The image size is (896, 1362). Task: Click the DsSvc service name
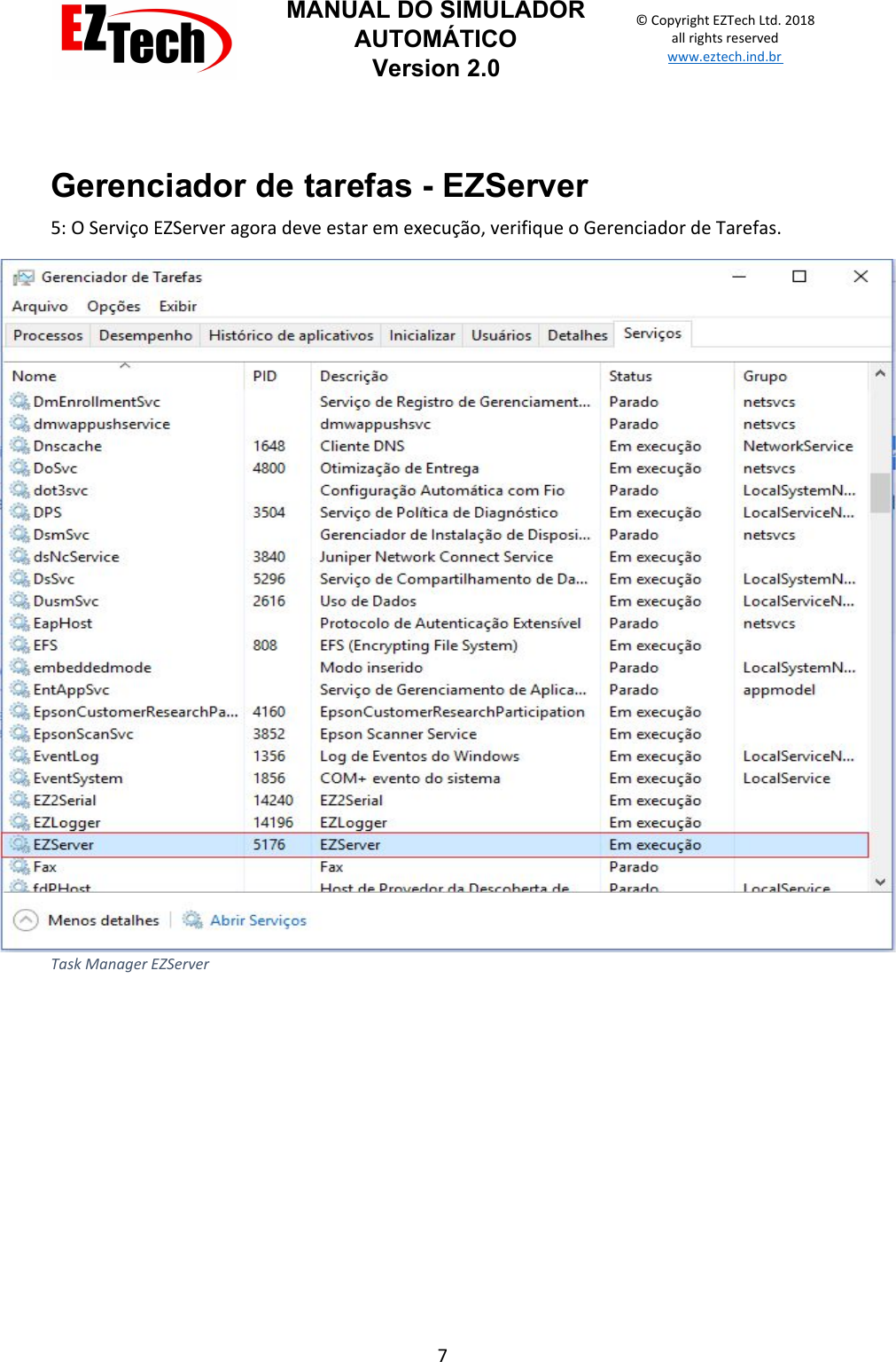click(x=54, y=579)
